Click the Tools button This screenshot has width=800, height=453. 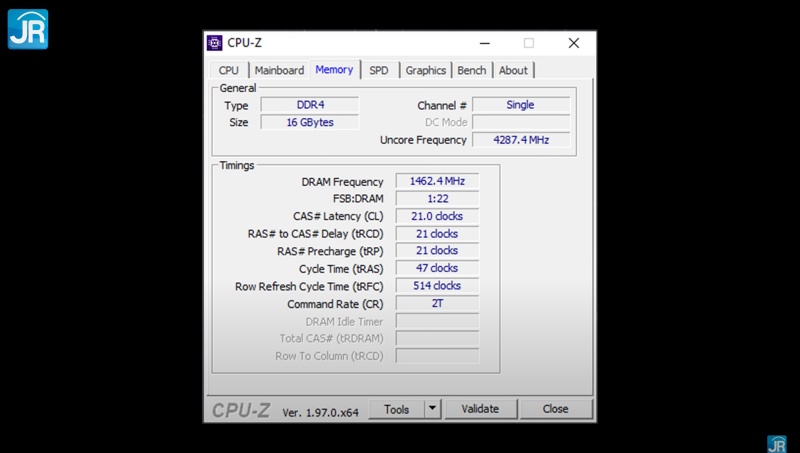coord(396,409)
